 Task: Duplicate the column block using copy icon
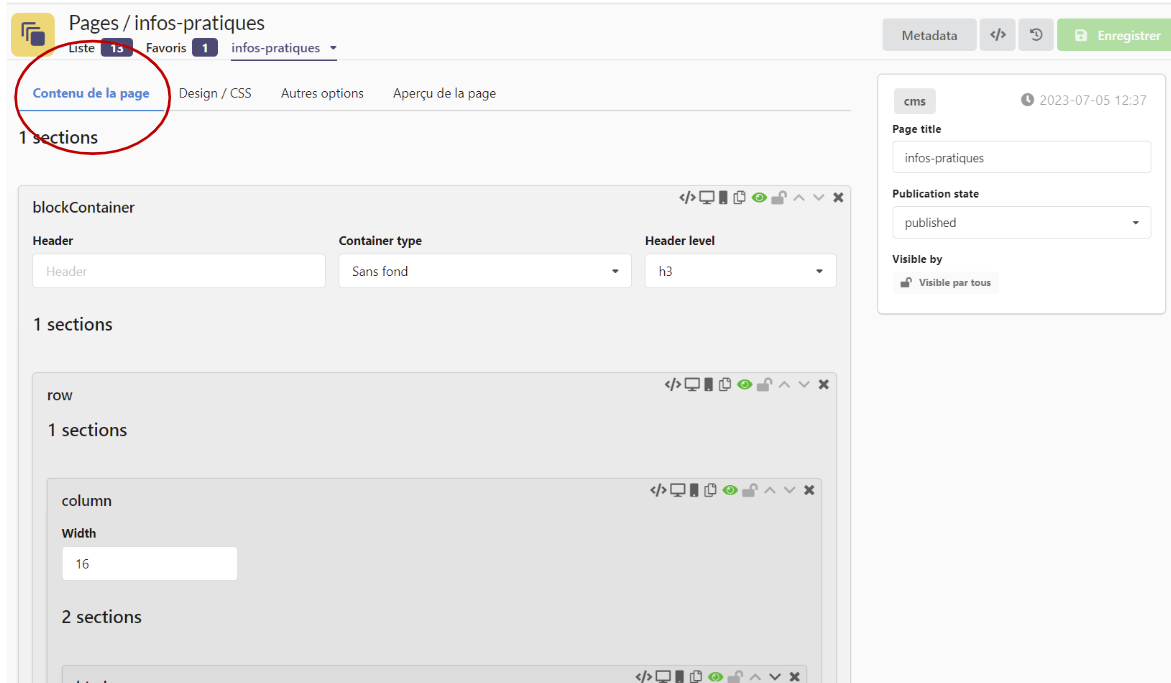(x=710, y=490)
